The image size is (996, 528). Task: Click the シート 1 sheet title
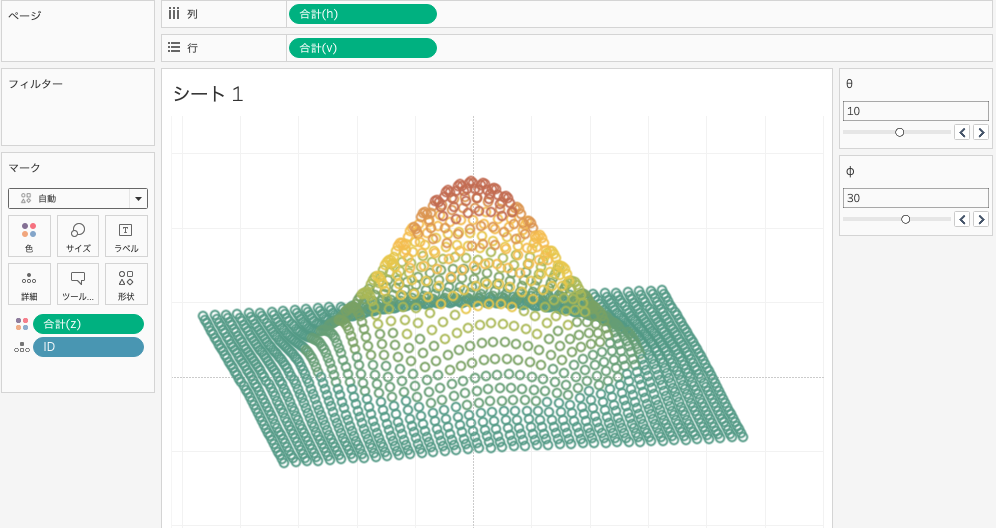point(208,94)
